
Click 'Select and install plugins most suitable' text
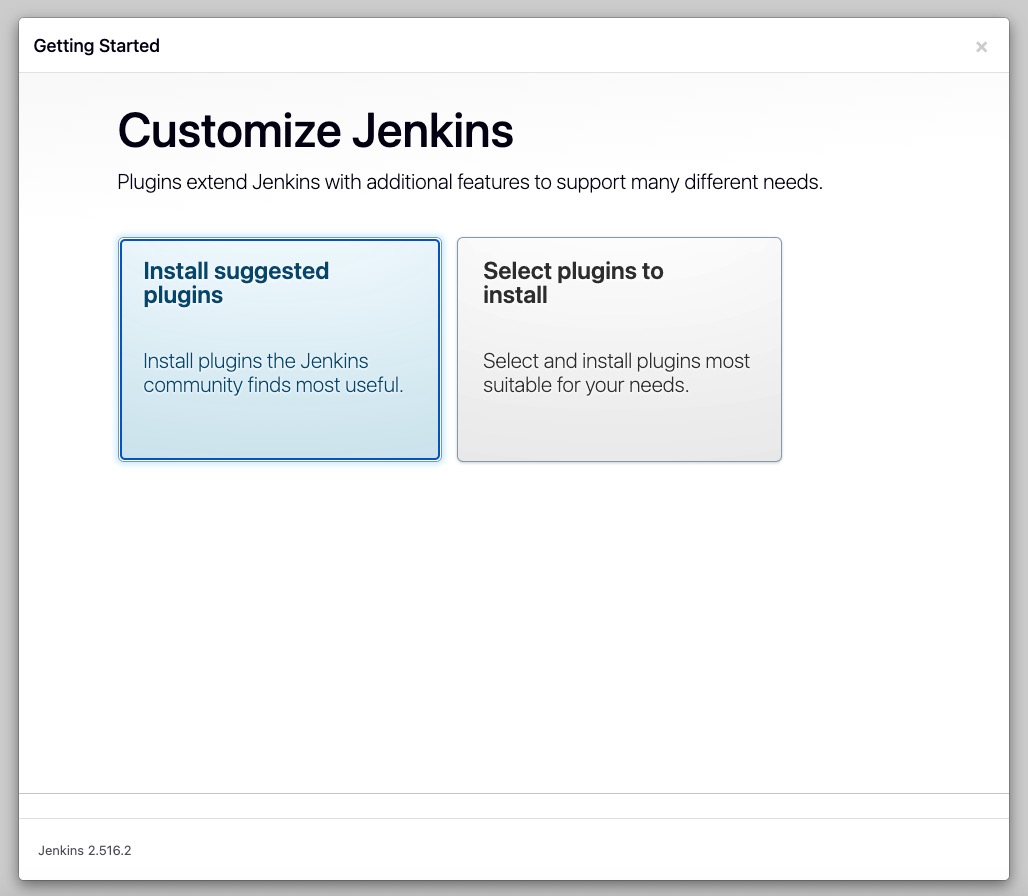pyautogui.click(x=616, y=361)
